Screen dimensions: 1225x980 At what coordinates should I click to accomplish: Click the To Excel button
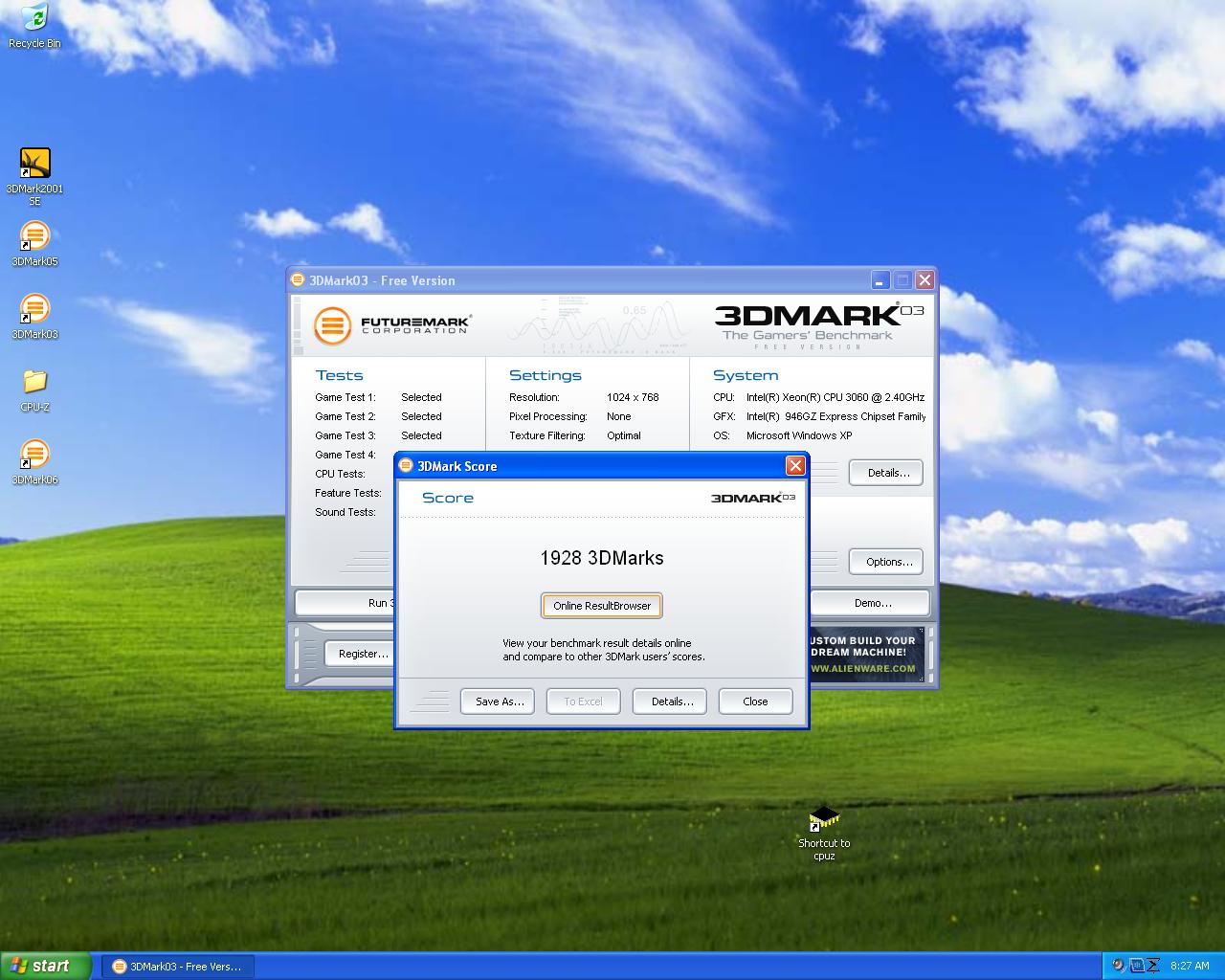point(583,702)
